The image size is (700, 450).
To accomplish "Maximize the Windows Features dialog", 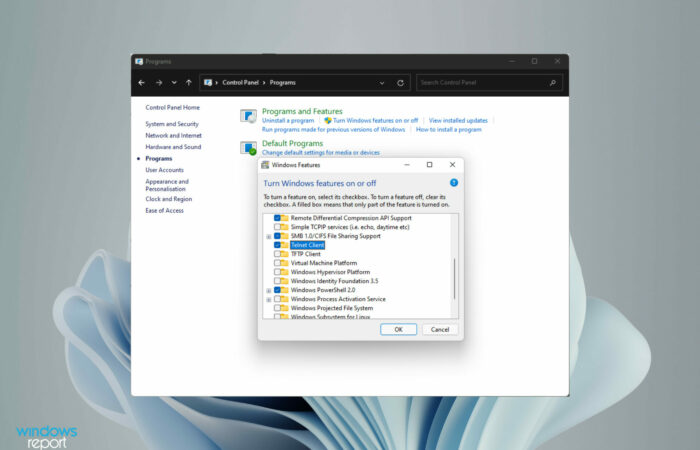I will [x=429, y=165].
